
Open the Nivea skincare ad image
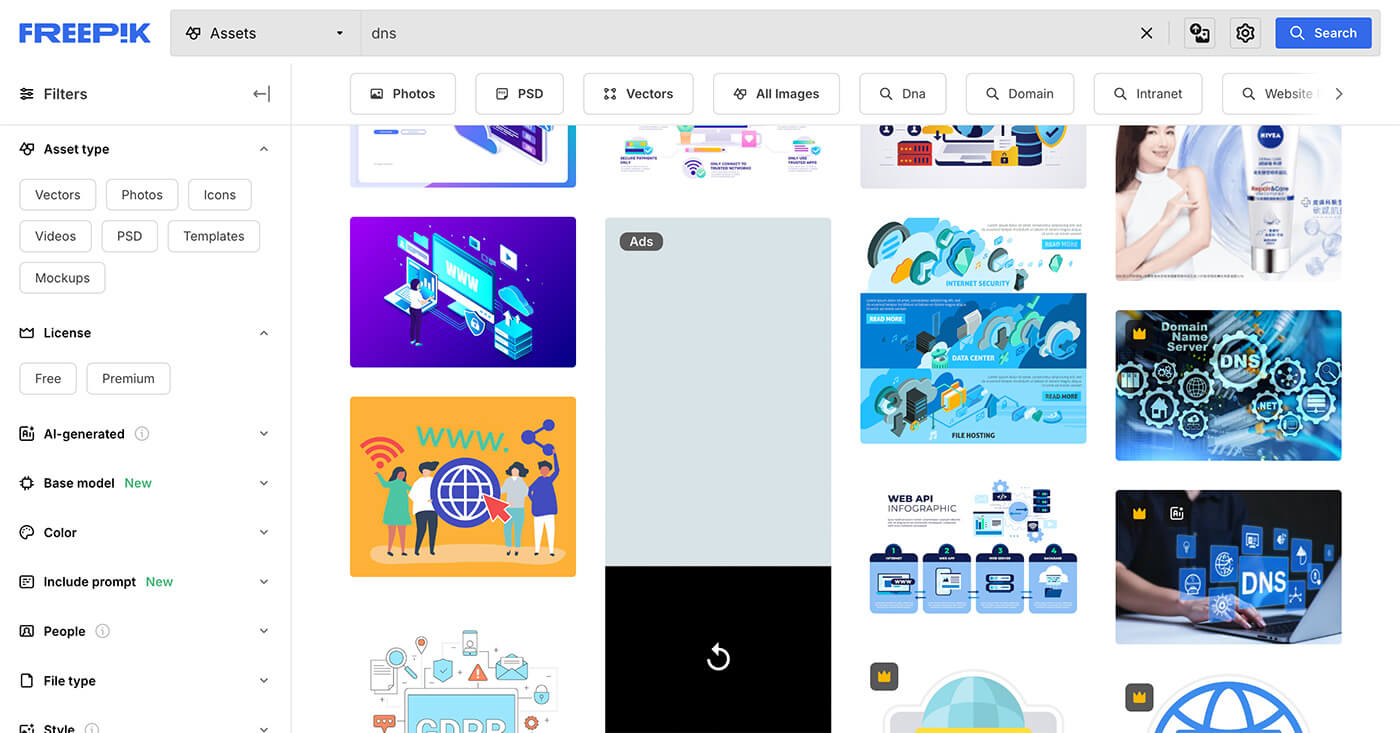[1228, 203]
